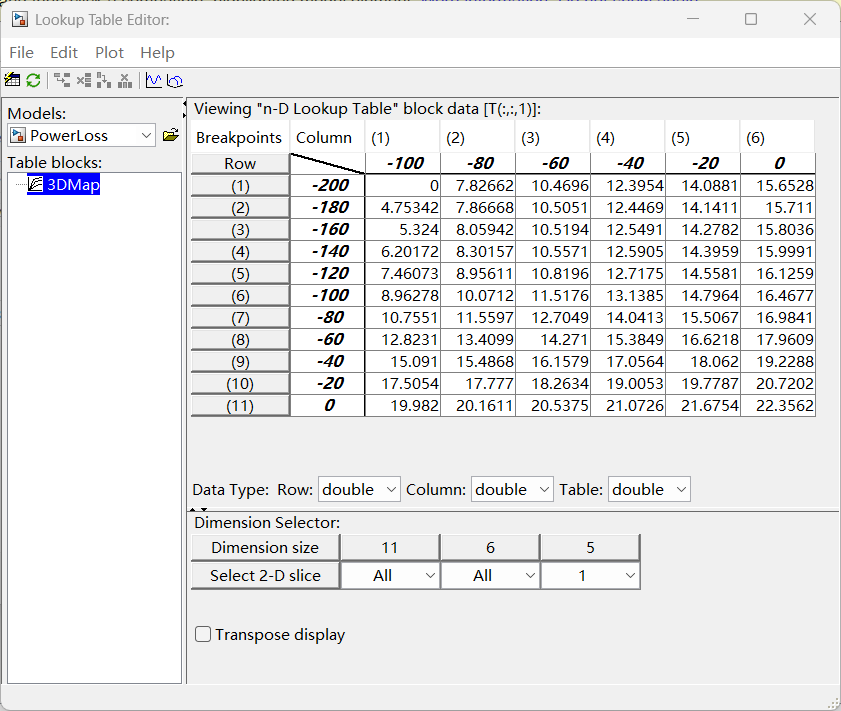Click the horizontal splitter arrows above Dimension Selector

pos(198,509)
